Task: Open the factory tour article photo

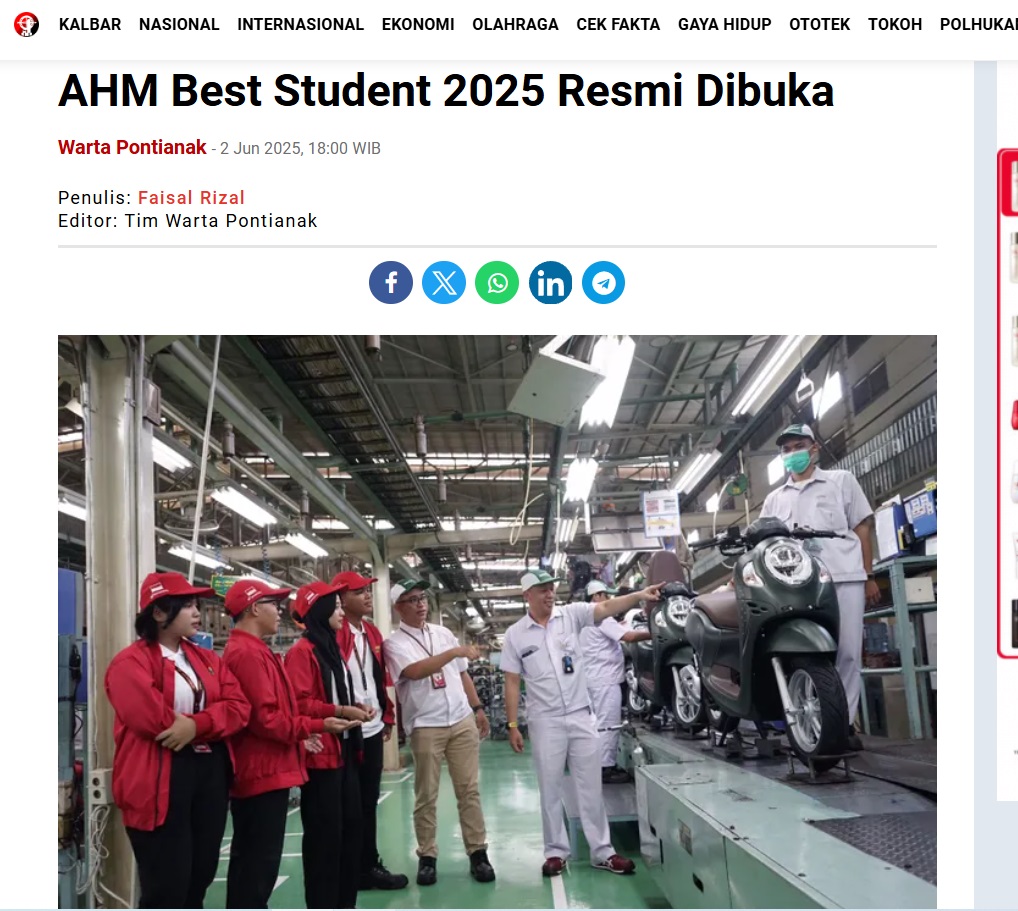Action: [497, 621]
